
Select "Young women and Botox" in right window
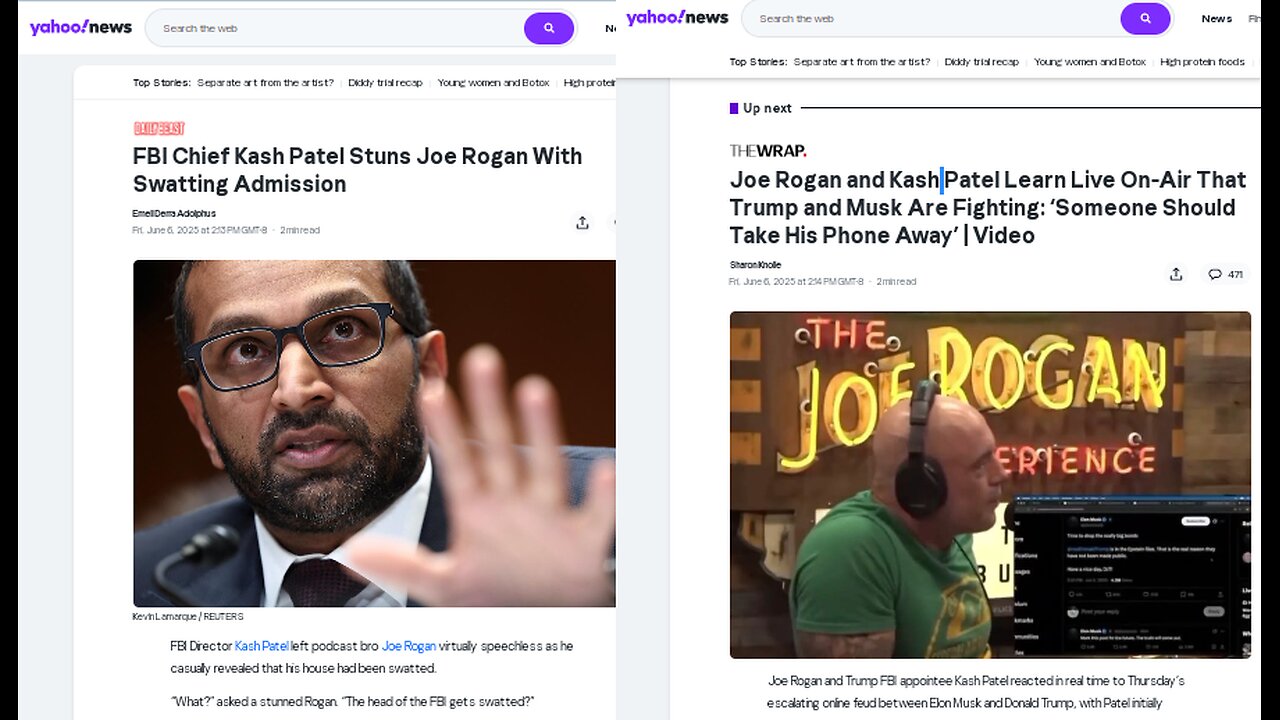pos(1089,62)
